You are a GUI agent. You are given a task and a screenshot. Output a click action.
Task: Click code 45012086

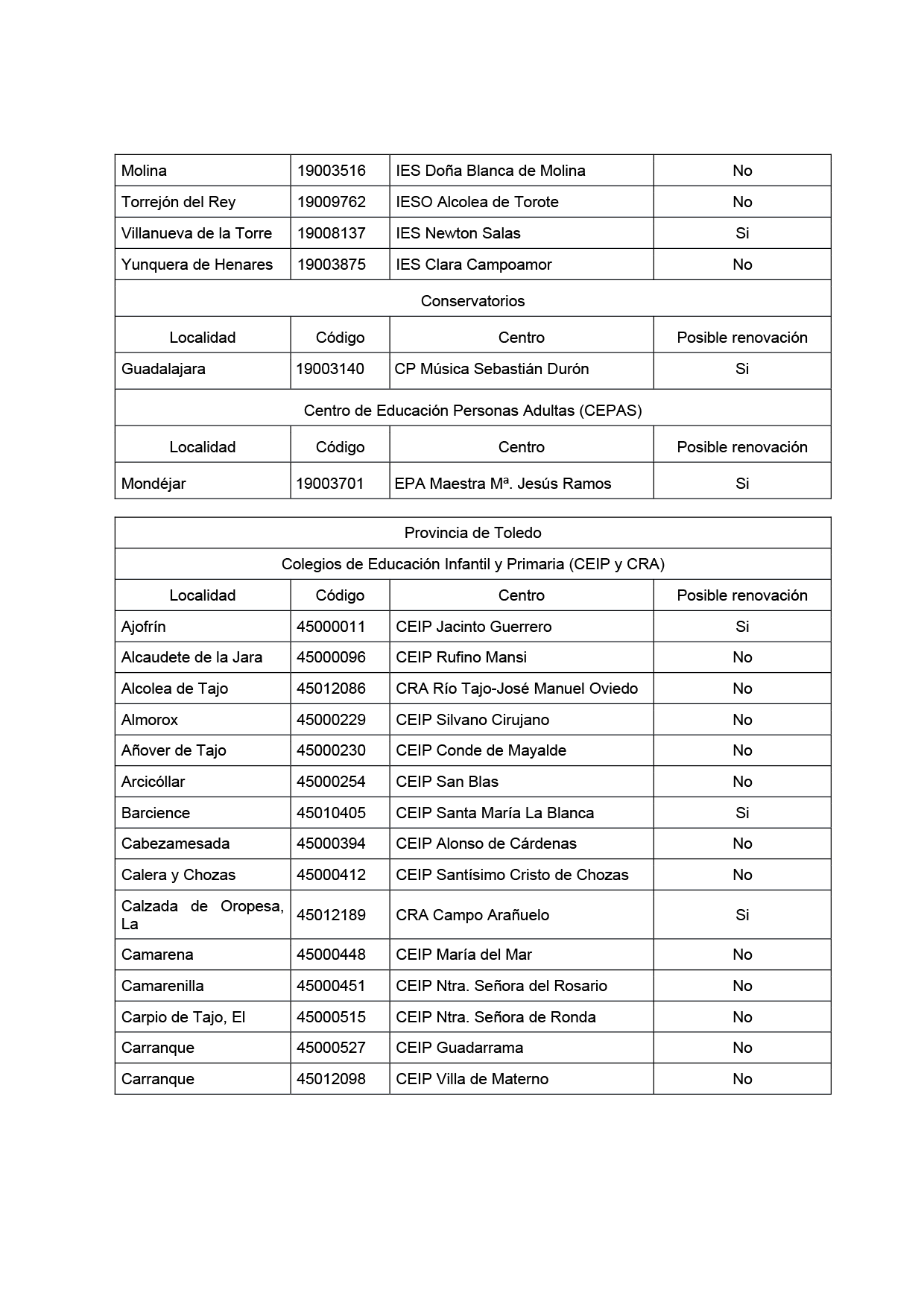(x=332, y=689)
